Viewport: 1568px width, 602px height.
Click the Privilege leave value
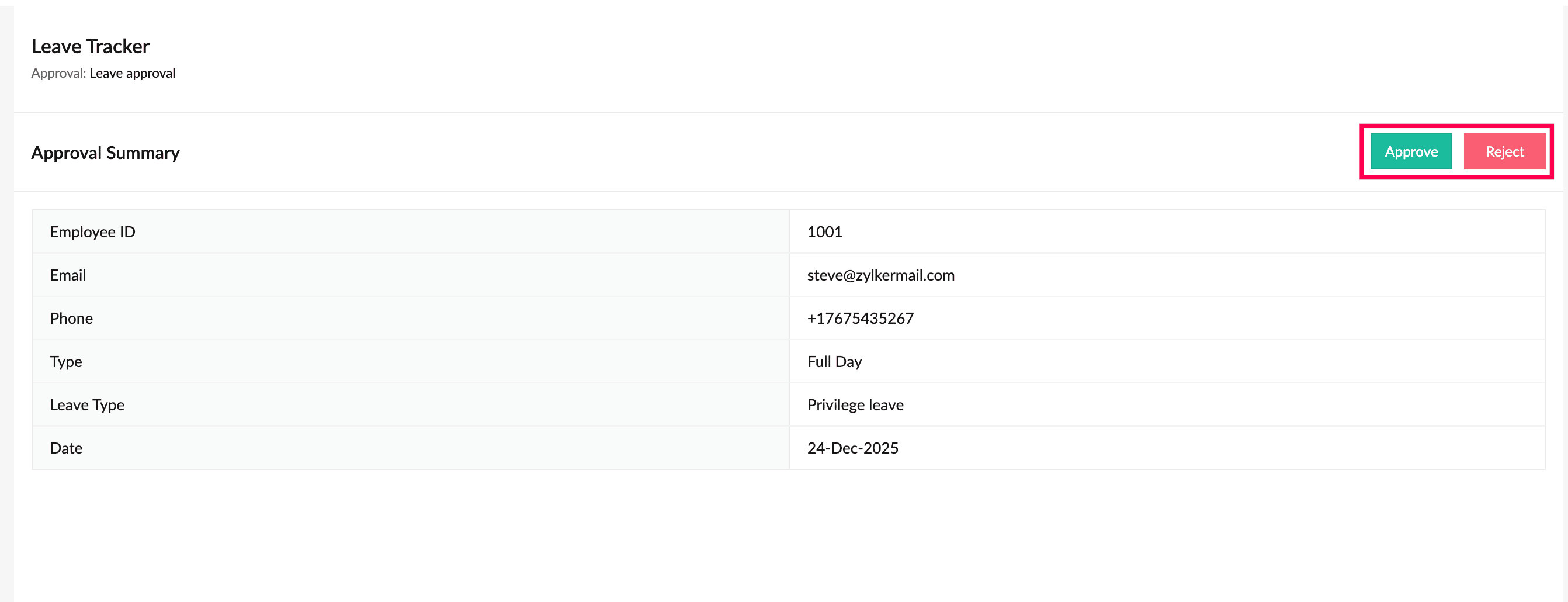coord(855,405)
